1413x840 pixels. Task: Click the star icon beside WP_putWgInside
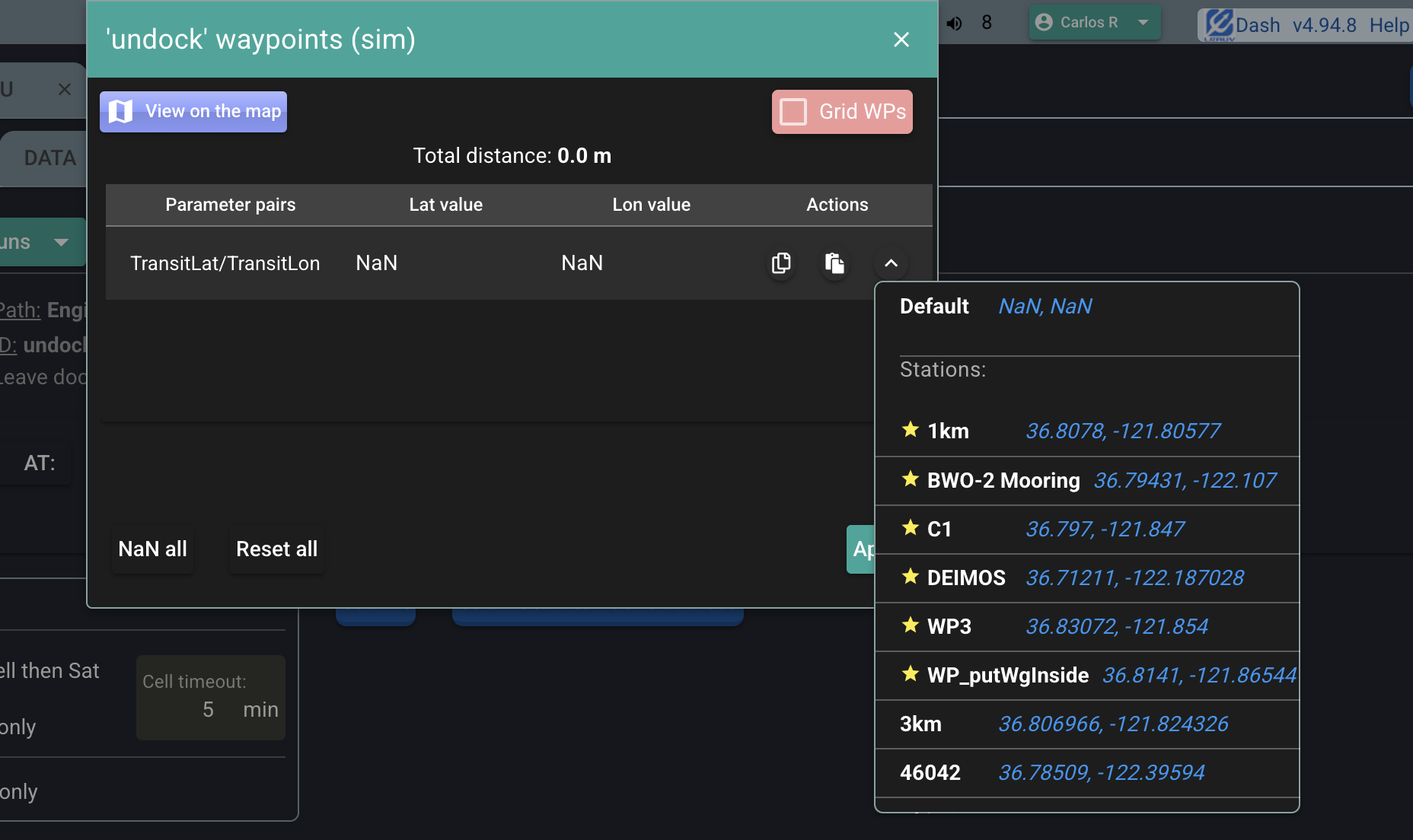coord(910,673)
